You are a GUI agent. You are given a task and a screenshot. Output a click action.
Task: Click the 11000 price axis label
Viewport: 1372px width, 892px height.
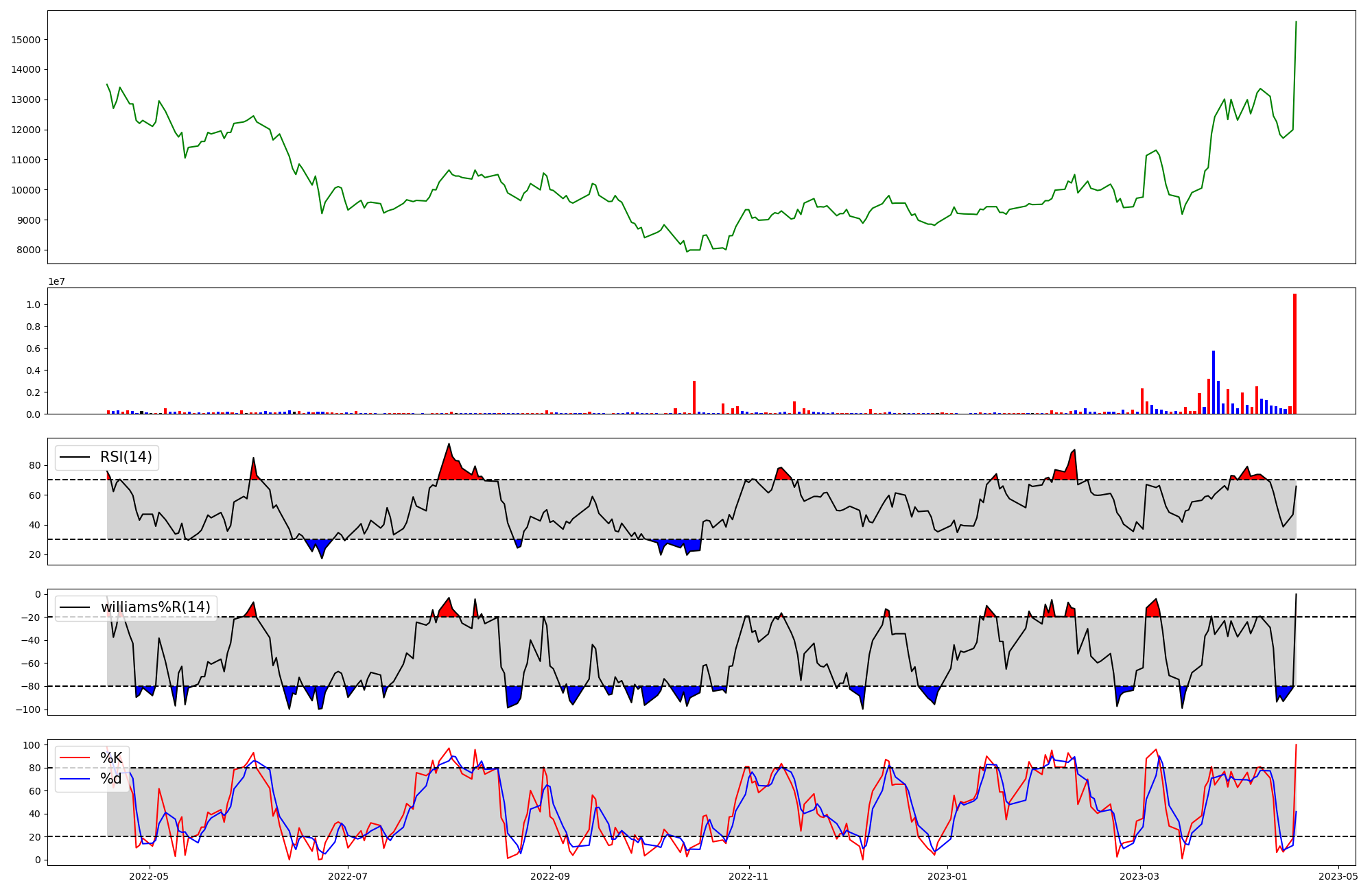(x=26, y=160)
